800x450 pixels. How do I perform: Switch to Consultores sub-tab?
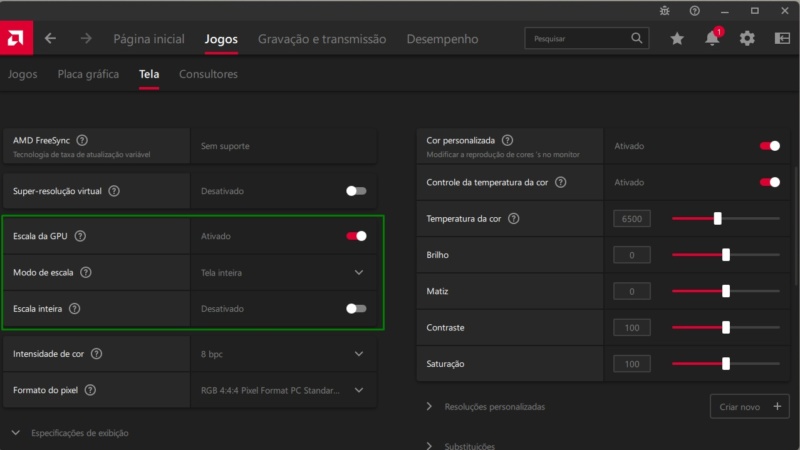[208, 74]
